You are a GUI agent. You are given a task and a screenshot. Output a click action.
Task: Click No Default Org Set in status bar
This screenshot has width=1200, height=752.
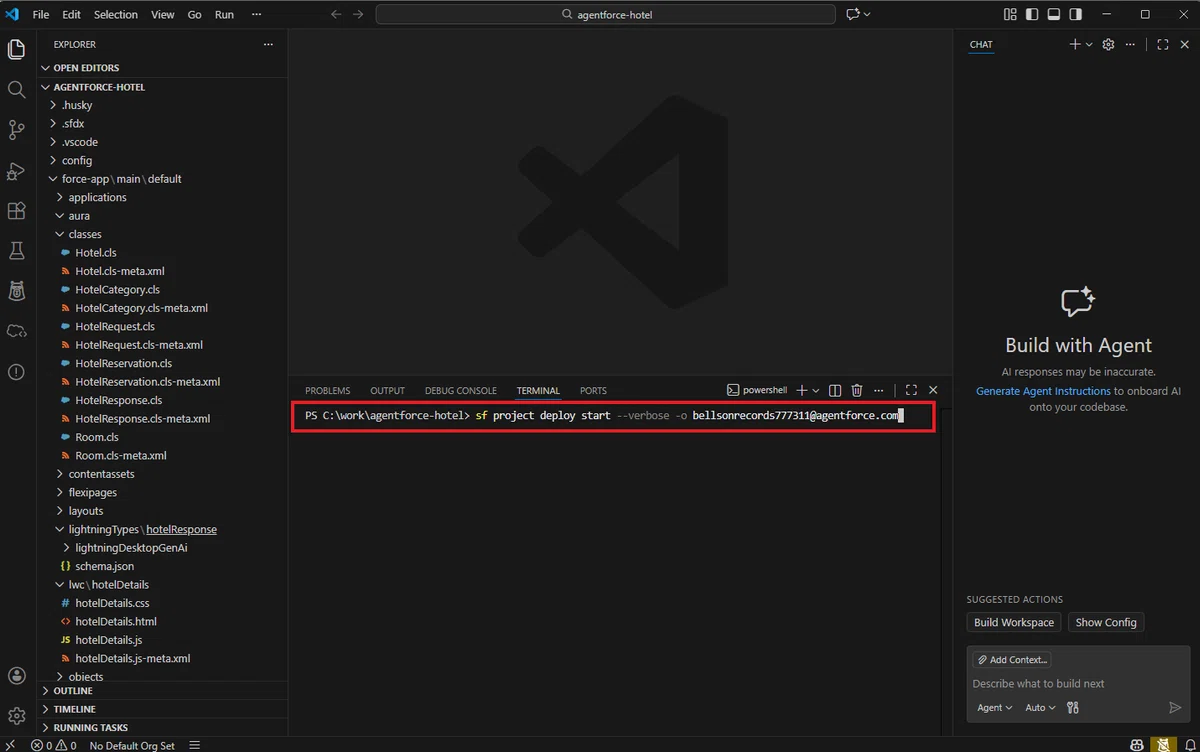click(x=132, y=745)
